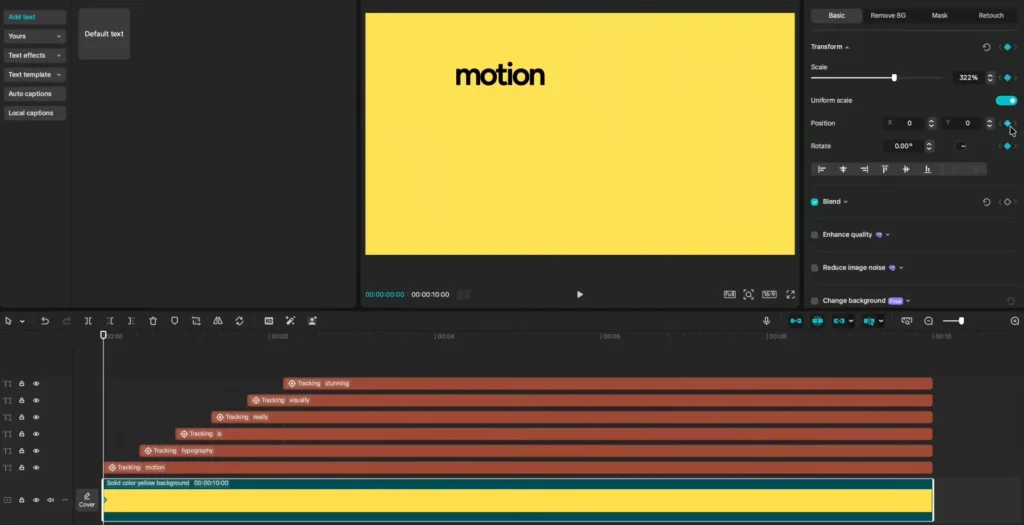Image resolution: width=1024 pixels, height=525 pixels.
Task: Enable the Change background checkbox
Action: pyautogui.click(x=814, y=301)
